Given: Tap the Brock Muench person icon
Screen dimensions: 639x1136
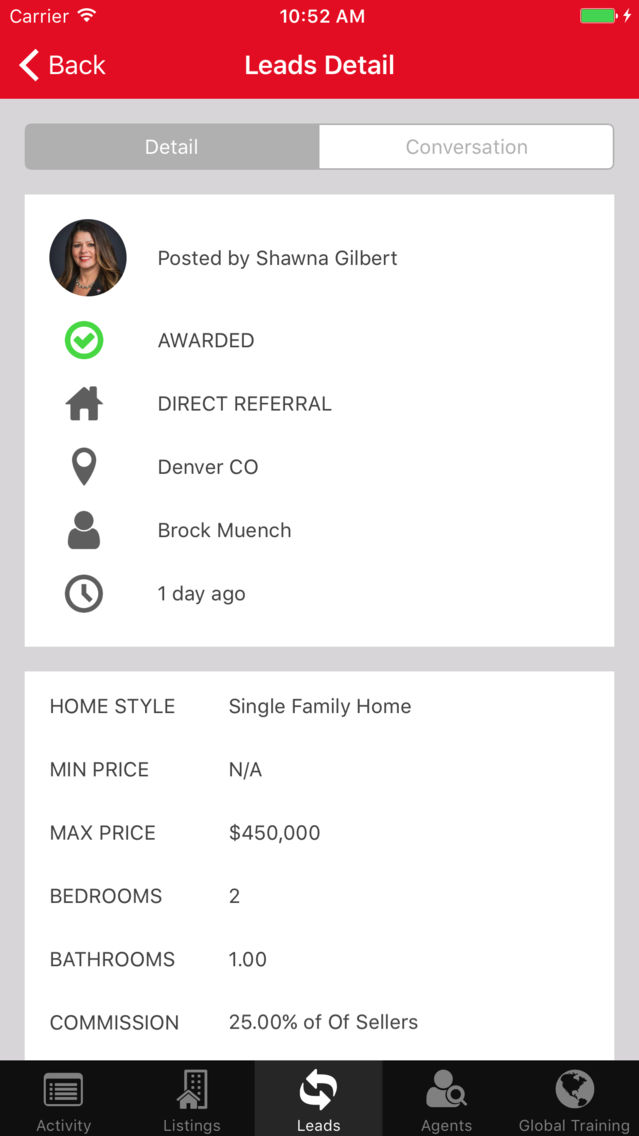Looking at the screenshot, I should (x=84, y=530).
